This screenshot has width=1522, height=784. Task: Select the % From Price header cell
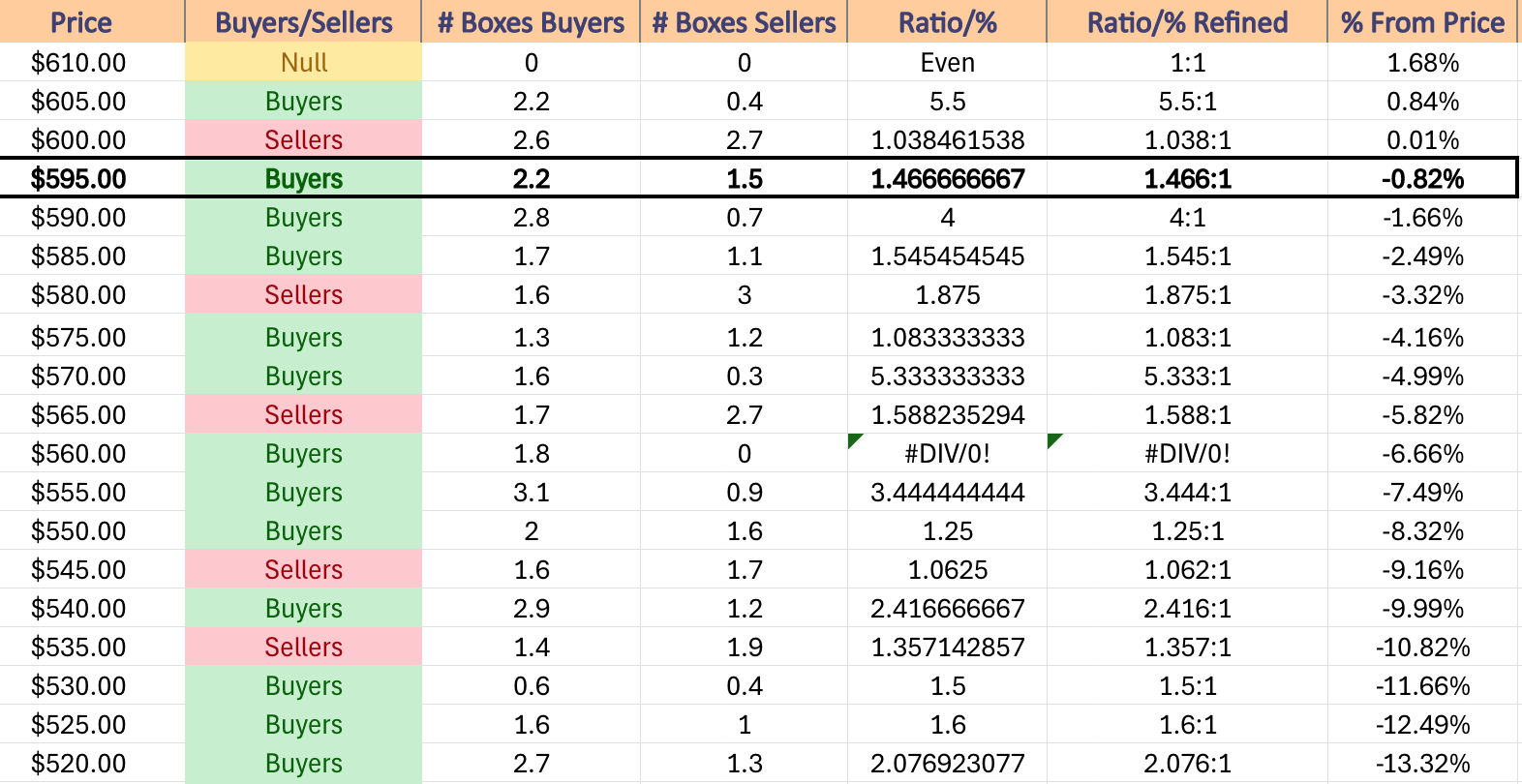[x=1422, y=21]
